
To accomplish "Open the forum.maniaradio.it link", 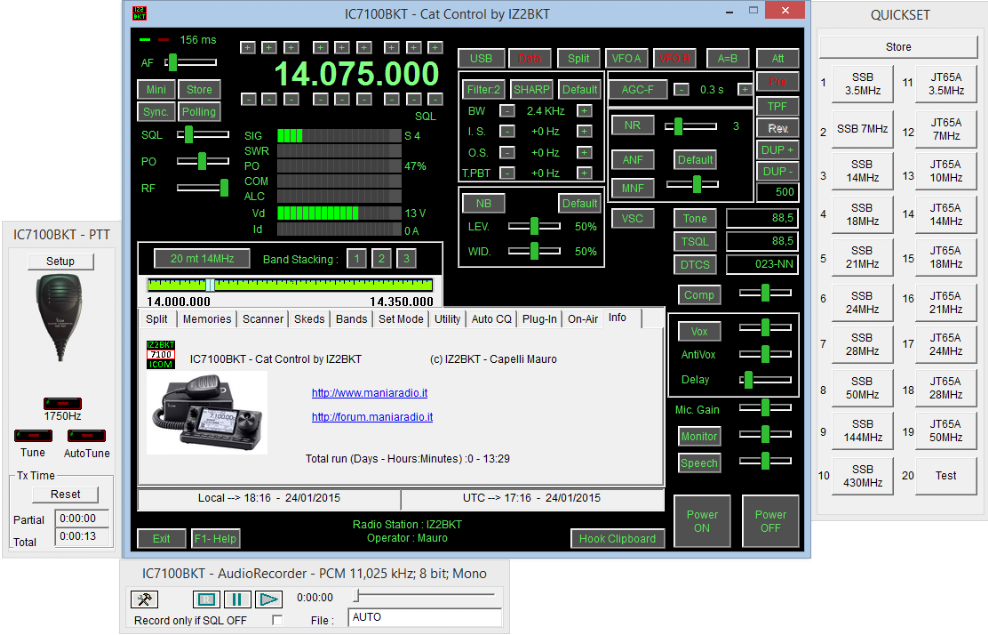I will tap(372, 417).
